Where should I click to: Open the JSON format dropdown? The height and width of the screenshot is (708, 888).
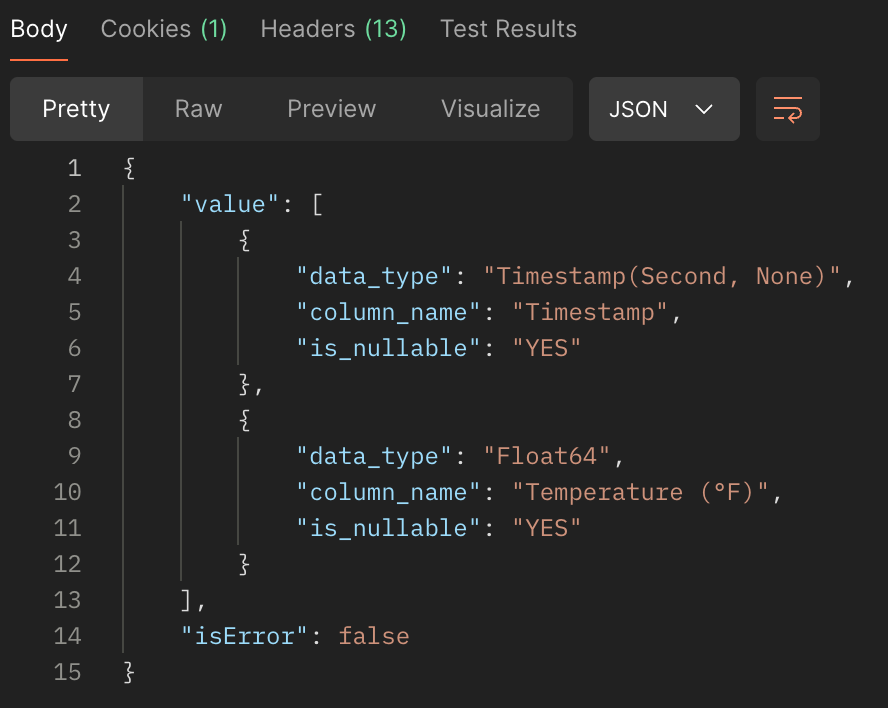point(663,109)
